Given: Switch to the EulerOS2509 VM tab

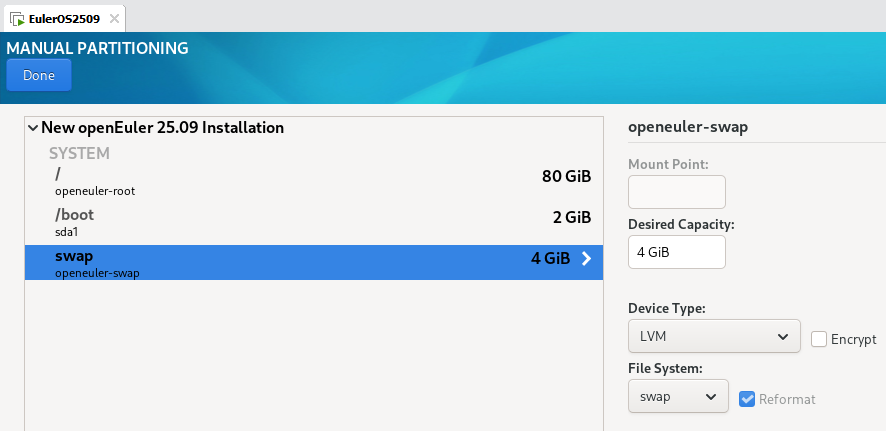Looking at the screenshot, I should pyautogui.click(x=64, y=19).
